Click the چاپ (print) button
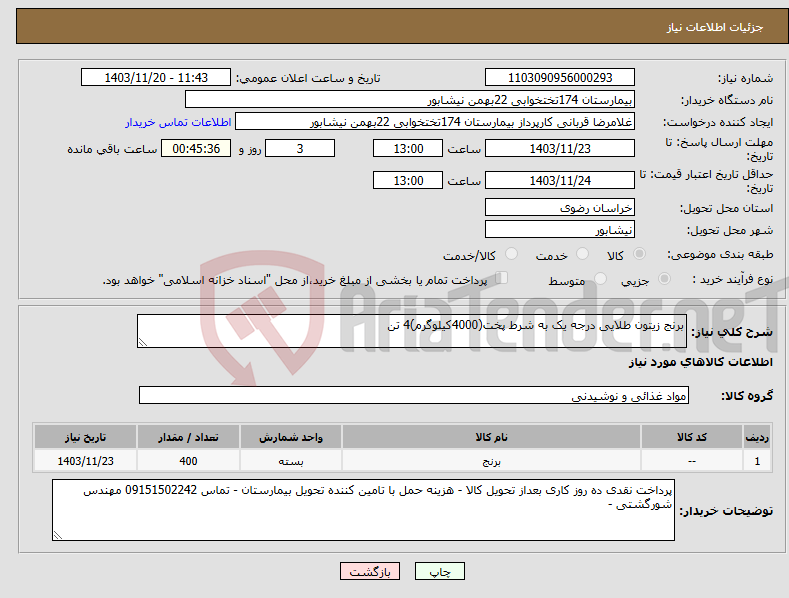 coord(439,571)
